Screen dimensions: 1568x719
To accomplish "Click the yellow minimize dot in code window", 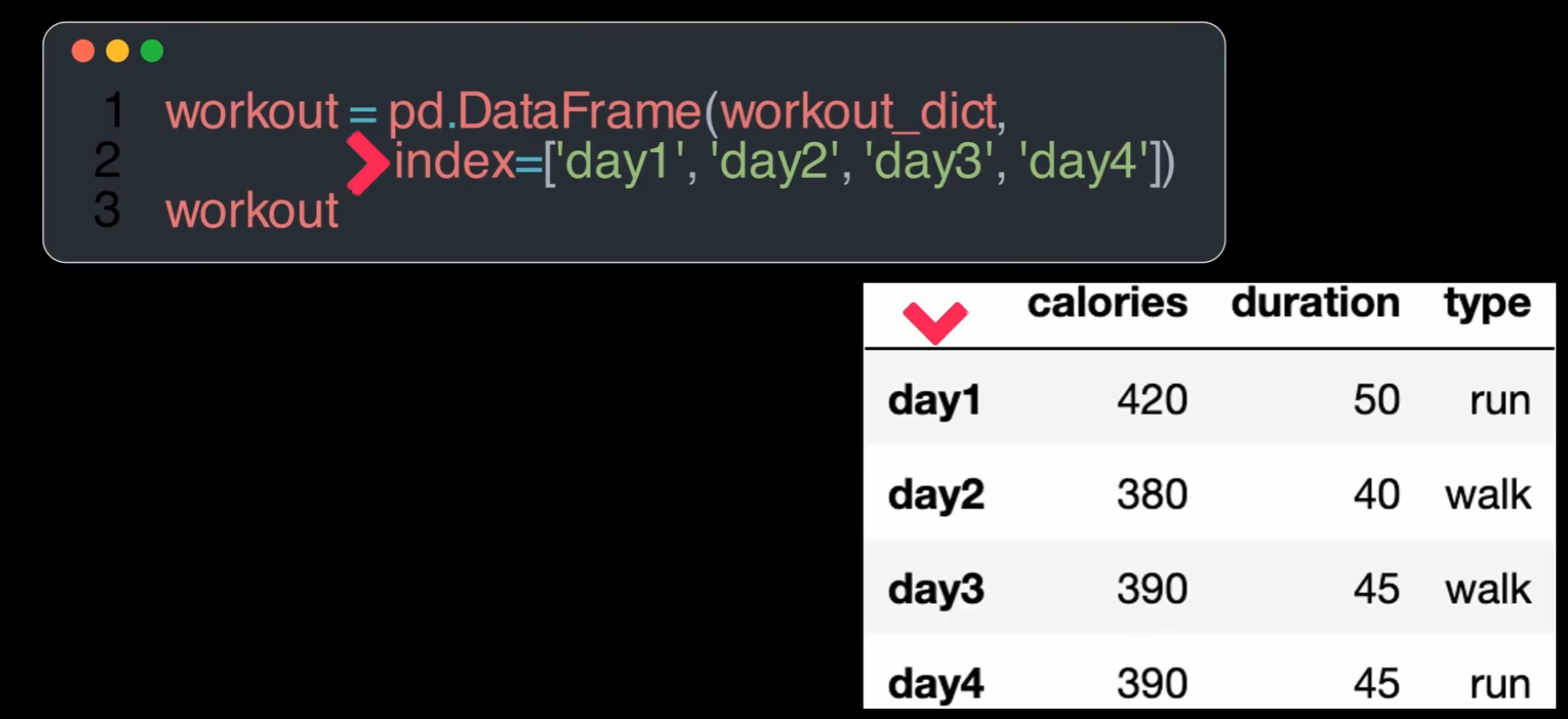I will pos(117,52).
